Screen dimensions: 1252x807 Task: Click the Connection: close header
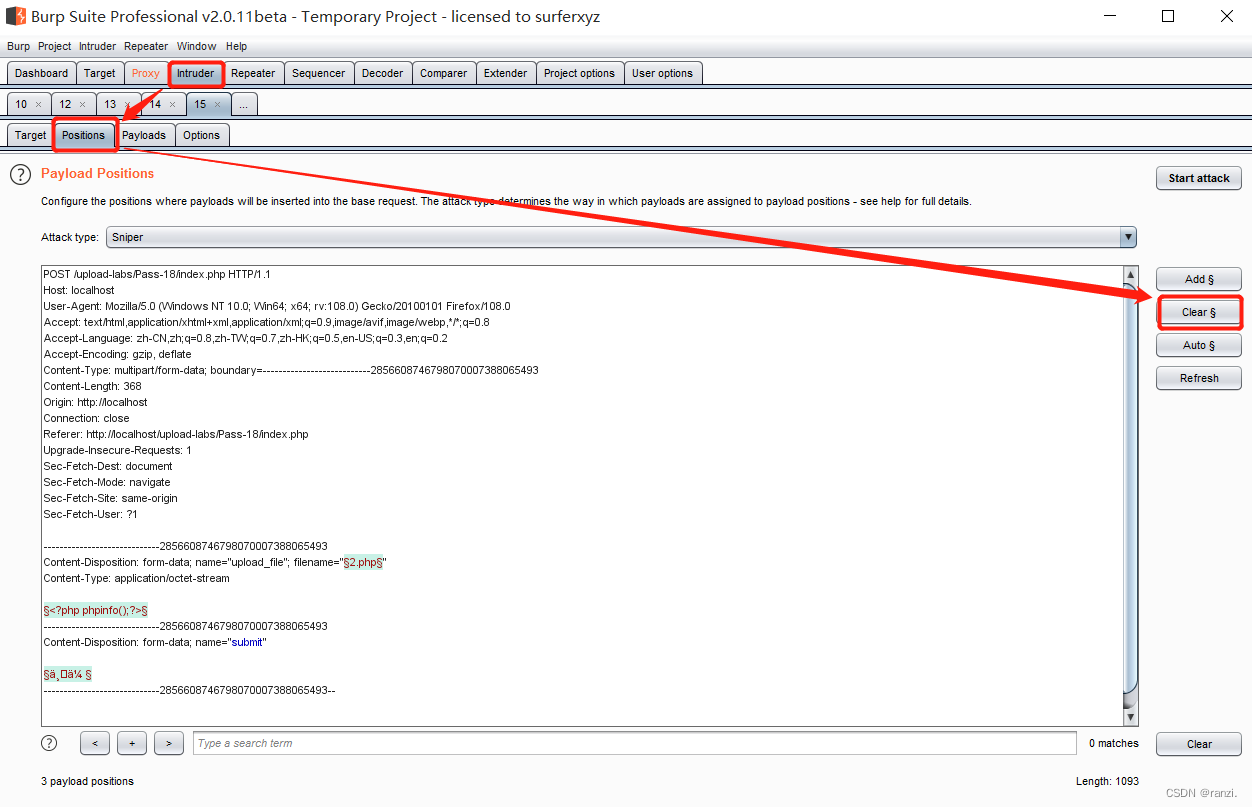click(x=86, y=418)
